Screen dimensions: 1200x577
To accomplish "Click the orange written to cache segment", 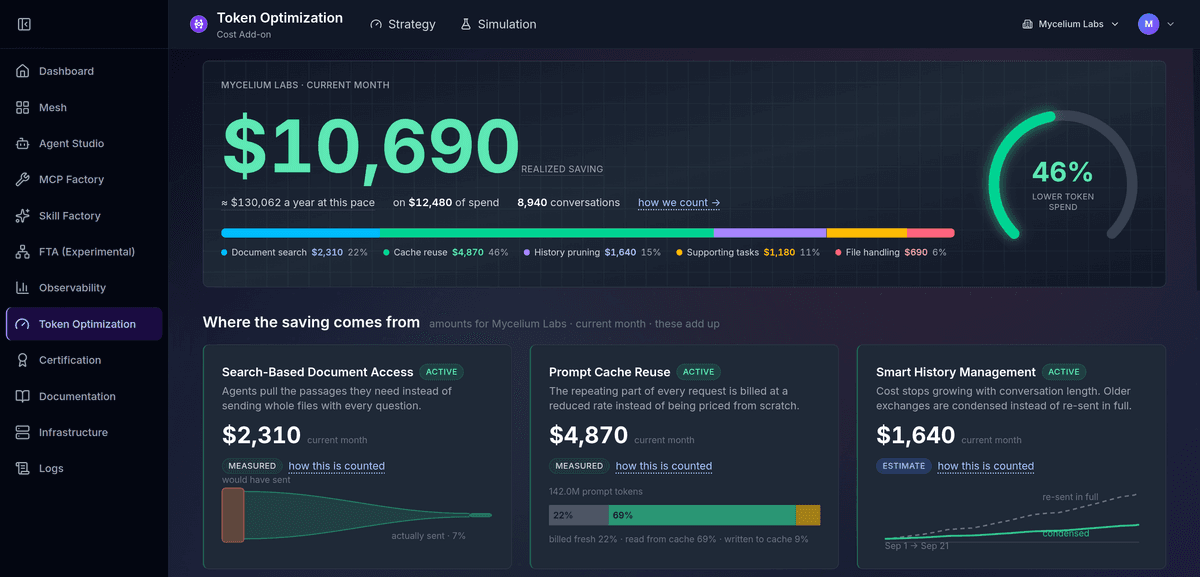I will coord(808,515).
